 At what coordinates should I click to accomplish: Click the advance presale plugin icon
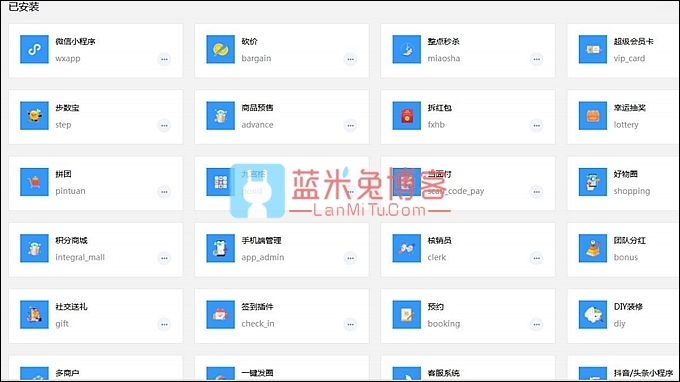220,116
